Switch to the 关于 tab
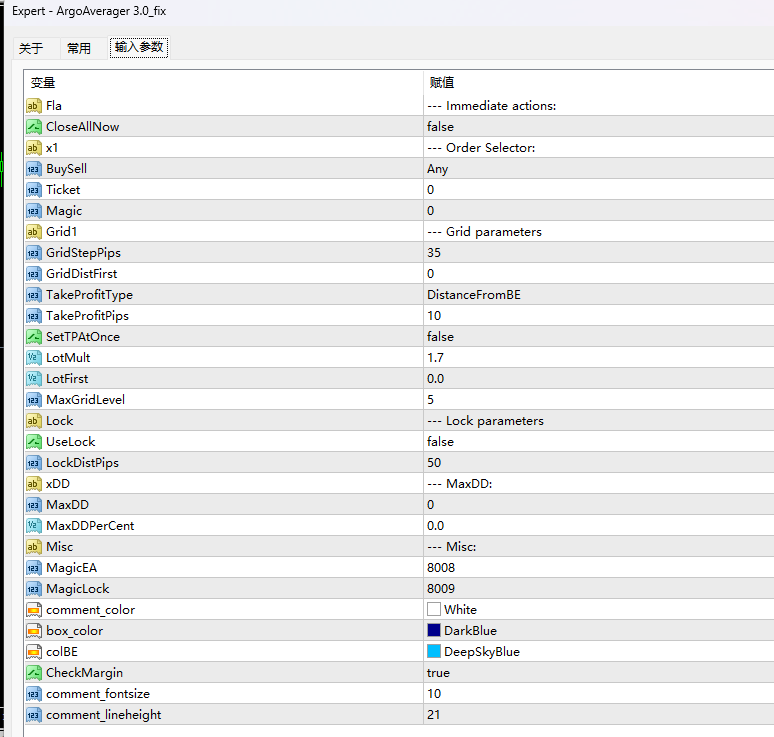 [31, 48]
